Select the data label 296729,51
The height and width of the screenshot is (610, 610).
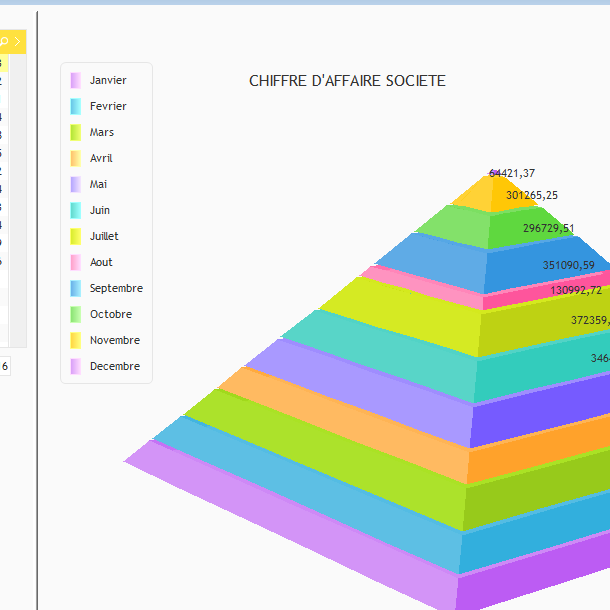pyautogui.click(x=549, y=228)
